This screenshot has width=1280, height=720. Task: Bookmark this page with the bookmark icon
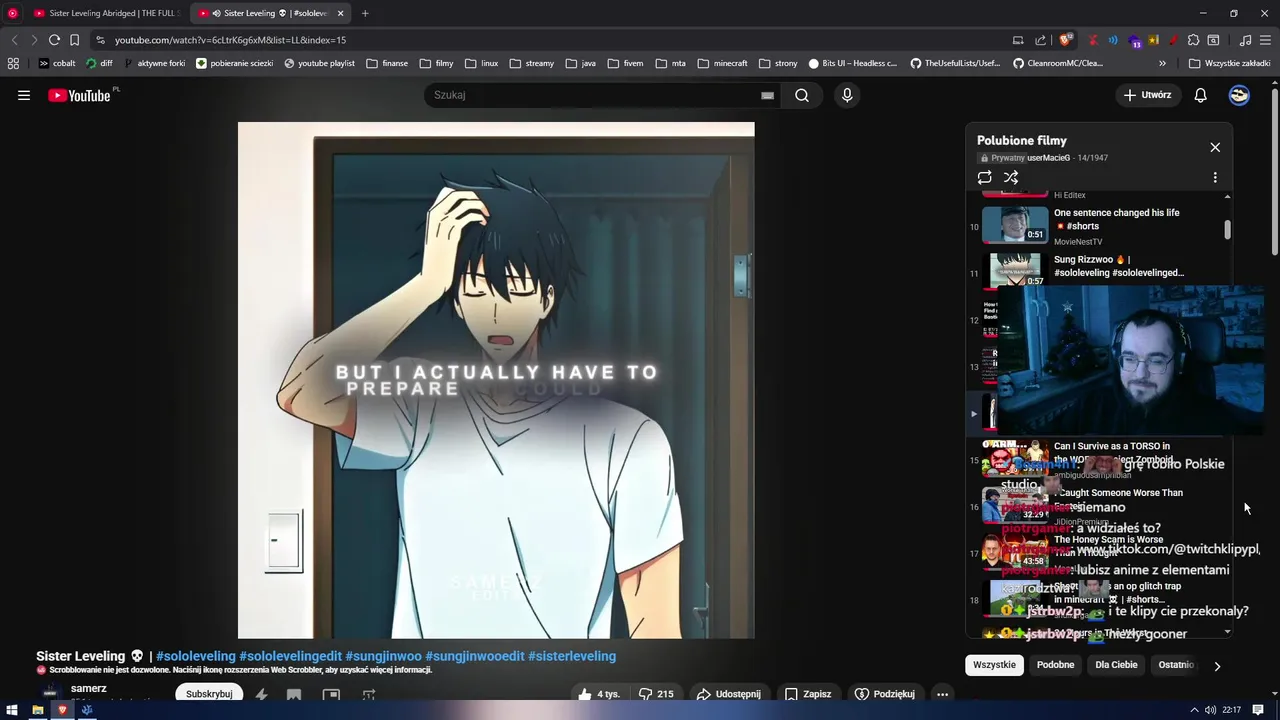tap(74, 40)
